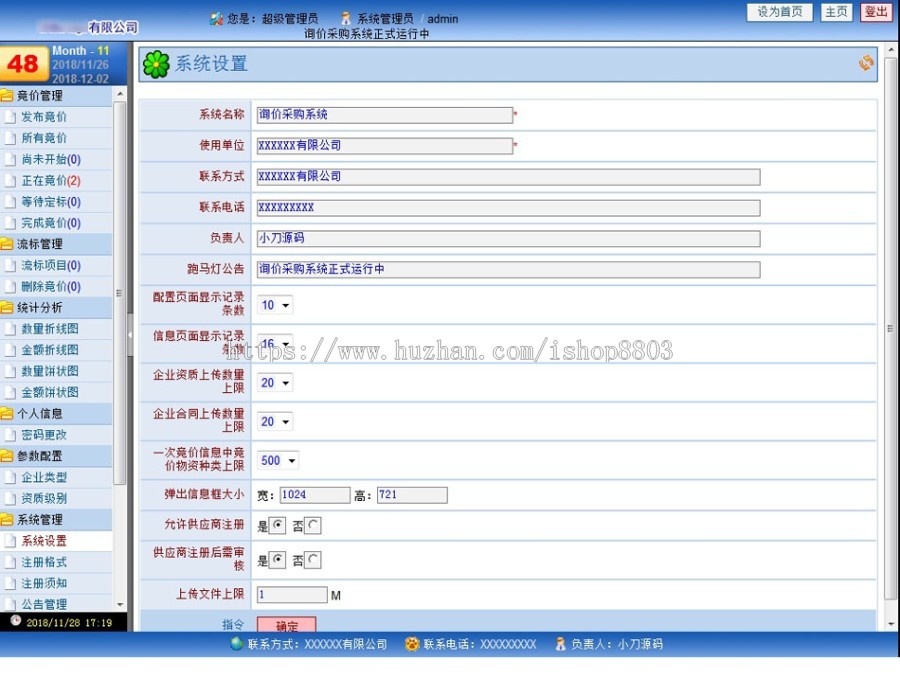This screenshot has height=697, width=900.
Task: Click the super administrator user icon in the header
Action: 216,19
